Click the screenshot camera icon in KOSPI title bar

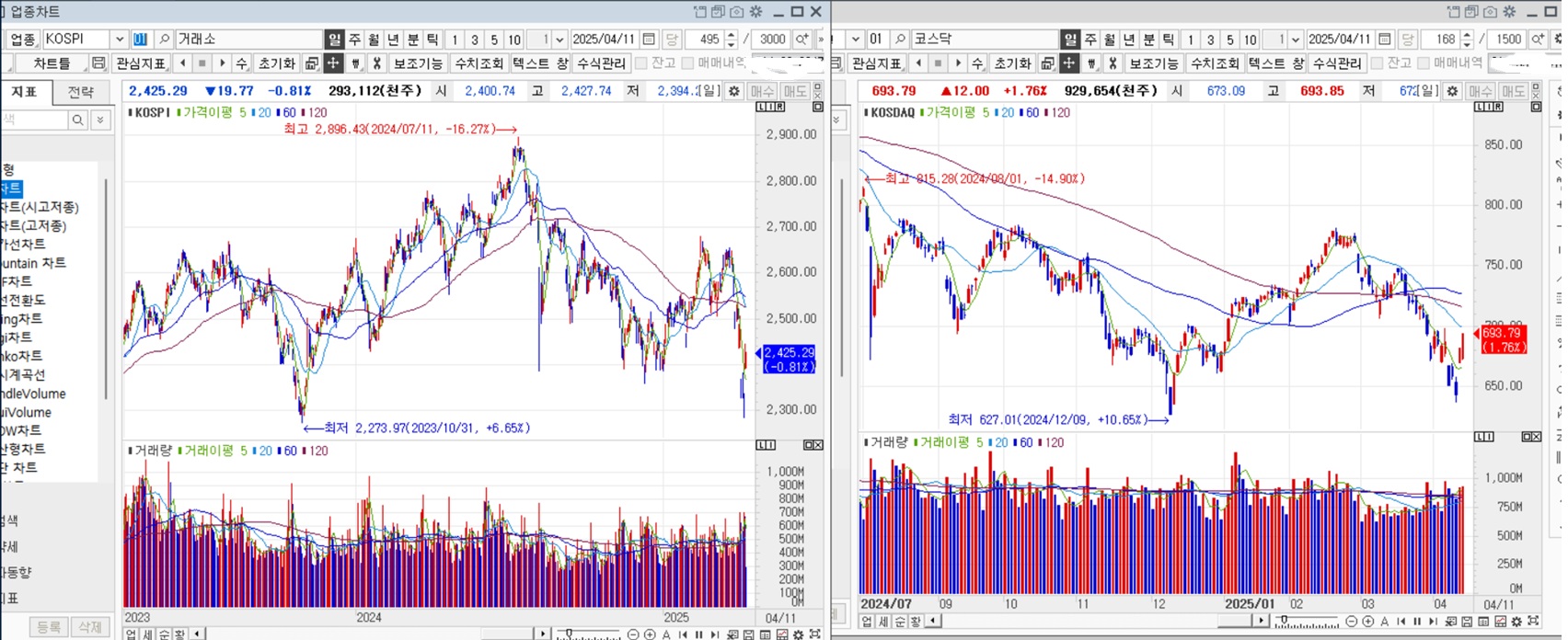pyautogui.click(x=736, y=12)
